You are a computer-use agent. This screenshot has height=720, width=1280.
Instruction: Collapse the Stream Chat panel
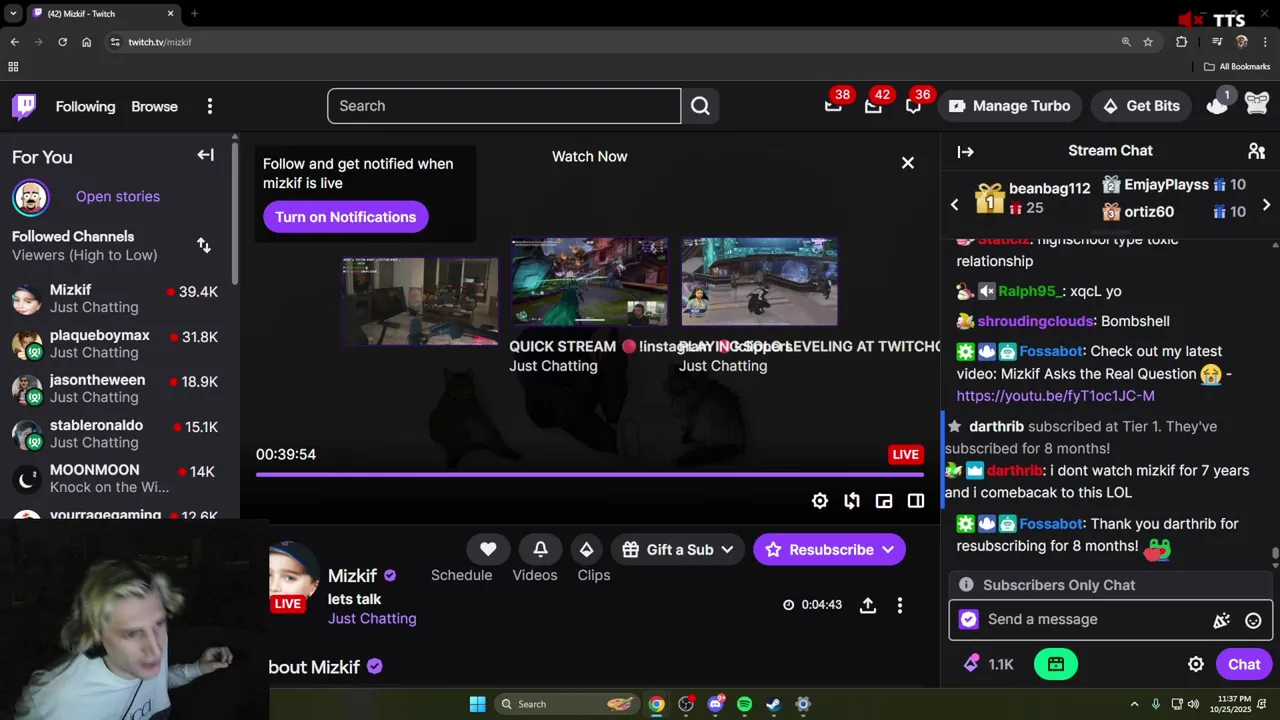click(x=965, y=152)
